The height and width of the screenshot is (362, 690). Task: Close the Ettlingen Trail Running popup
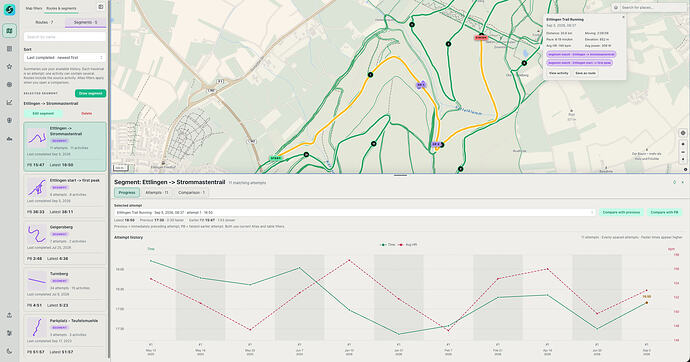tap(623, 17)
